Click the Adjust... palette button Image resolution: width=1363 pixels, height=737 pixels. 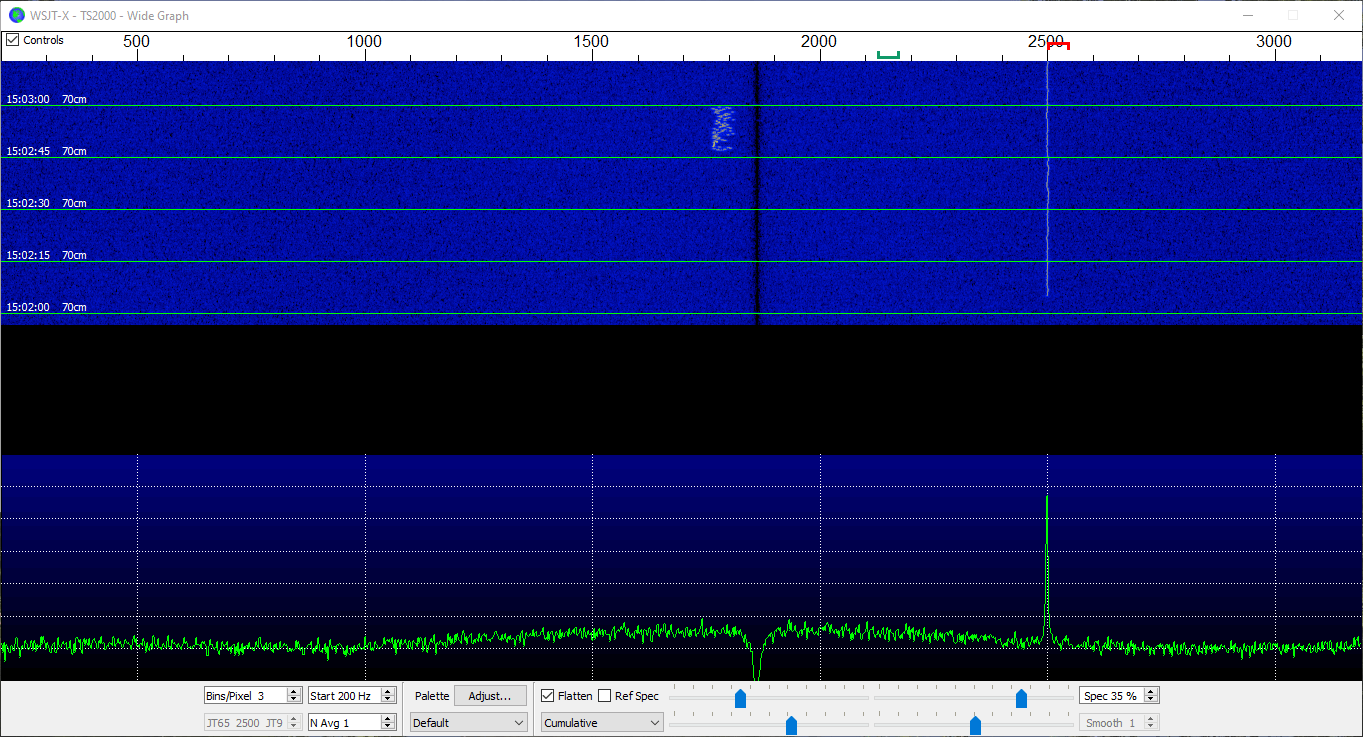[x=490, y=695]
